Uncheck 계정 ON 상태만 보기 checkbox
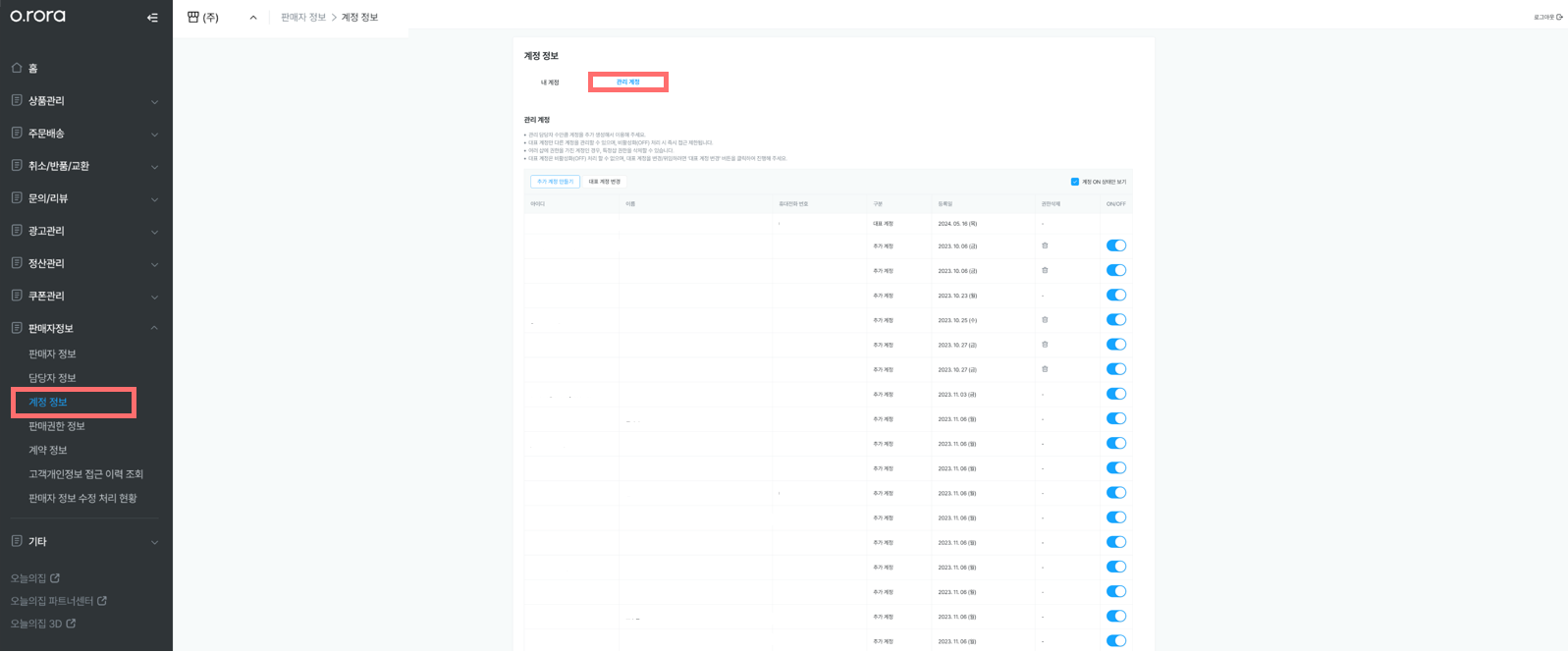The height and width of the screenshot is (652, 1568). tap(1075, 182)
